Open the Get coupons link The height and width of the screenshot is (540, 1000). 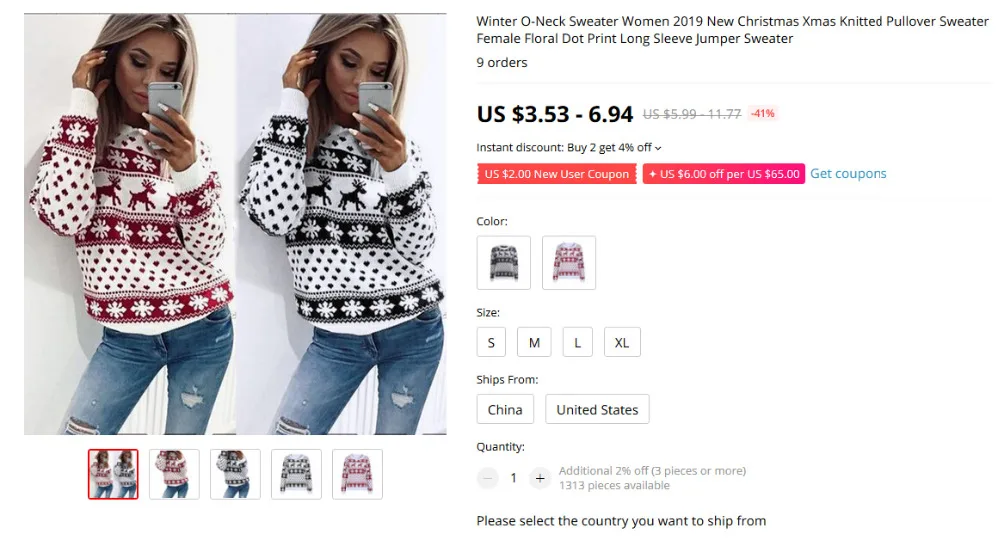[848, 173]
